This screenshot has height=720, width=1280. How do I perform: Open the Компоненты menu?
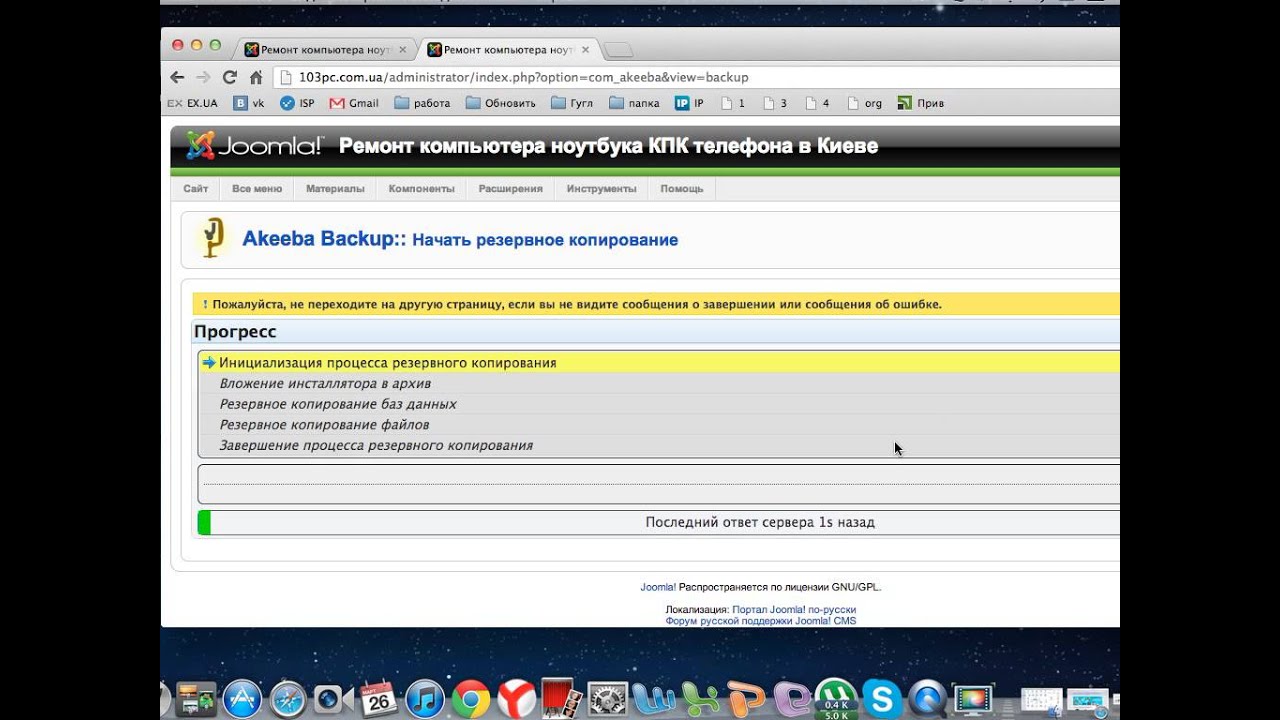[421, 188]
